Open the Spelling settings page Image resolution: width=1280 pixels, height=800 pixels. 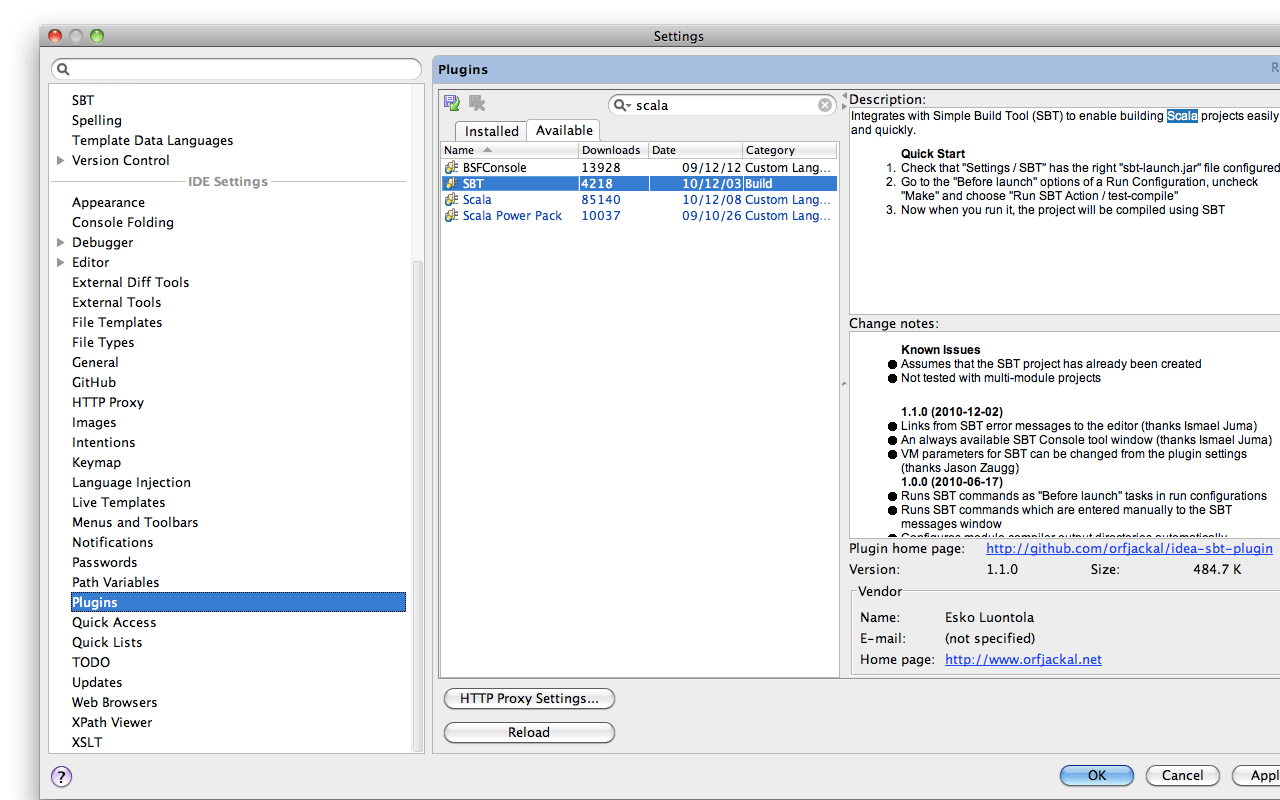(x=97, y=120)
